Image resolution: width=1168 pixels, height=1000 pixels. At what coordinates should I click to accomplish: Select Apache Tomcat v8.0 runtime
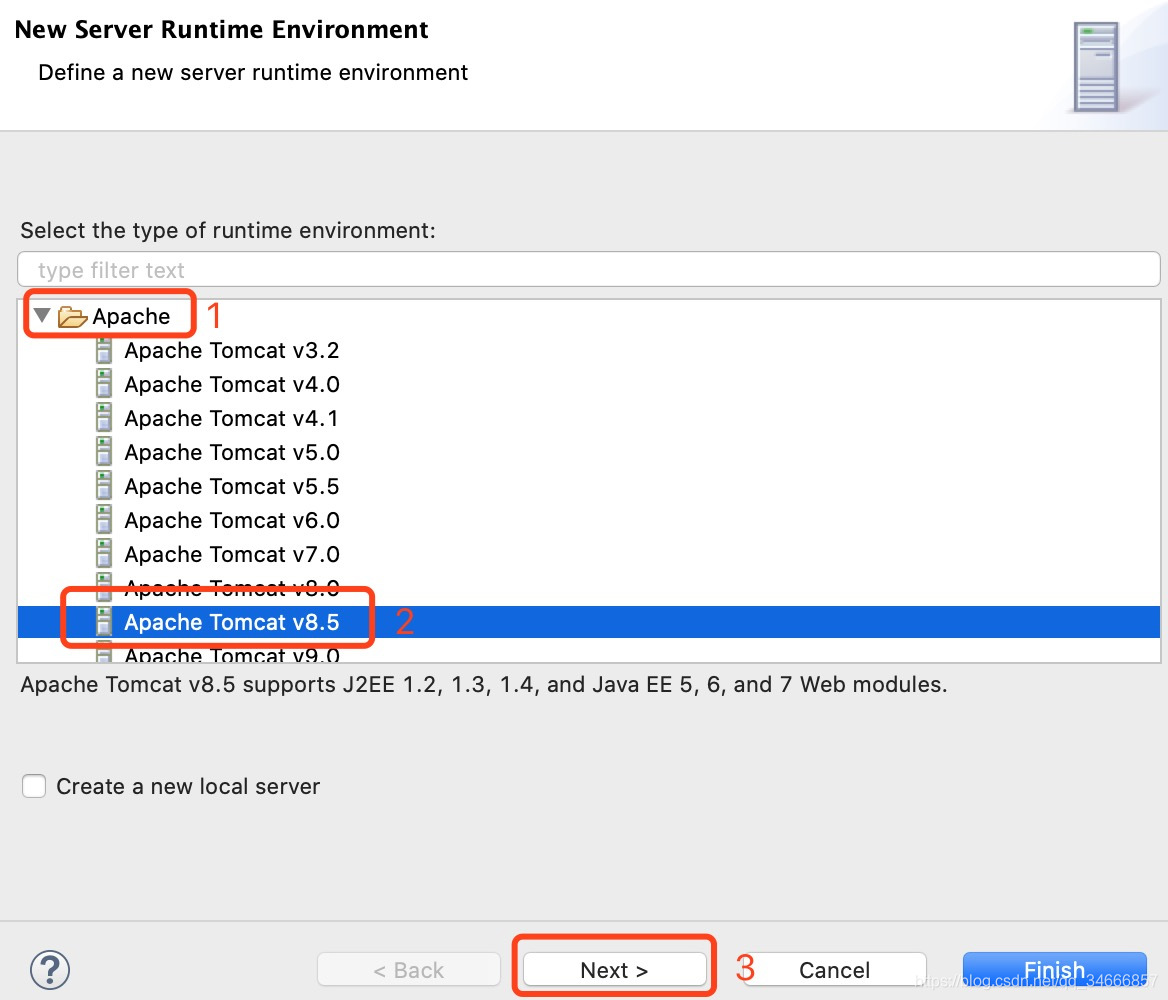pyautogui.click(x=232, y=588)
